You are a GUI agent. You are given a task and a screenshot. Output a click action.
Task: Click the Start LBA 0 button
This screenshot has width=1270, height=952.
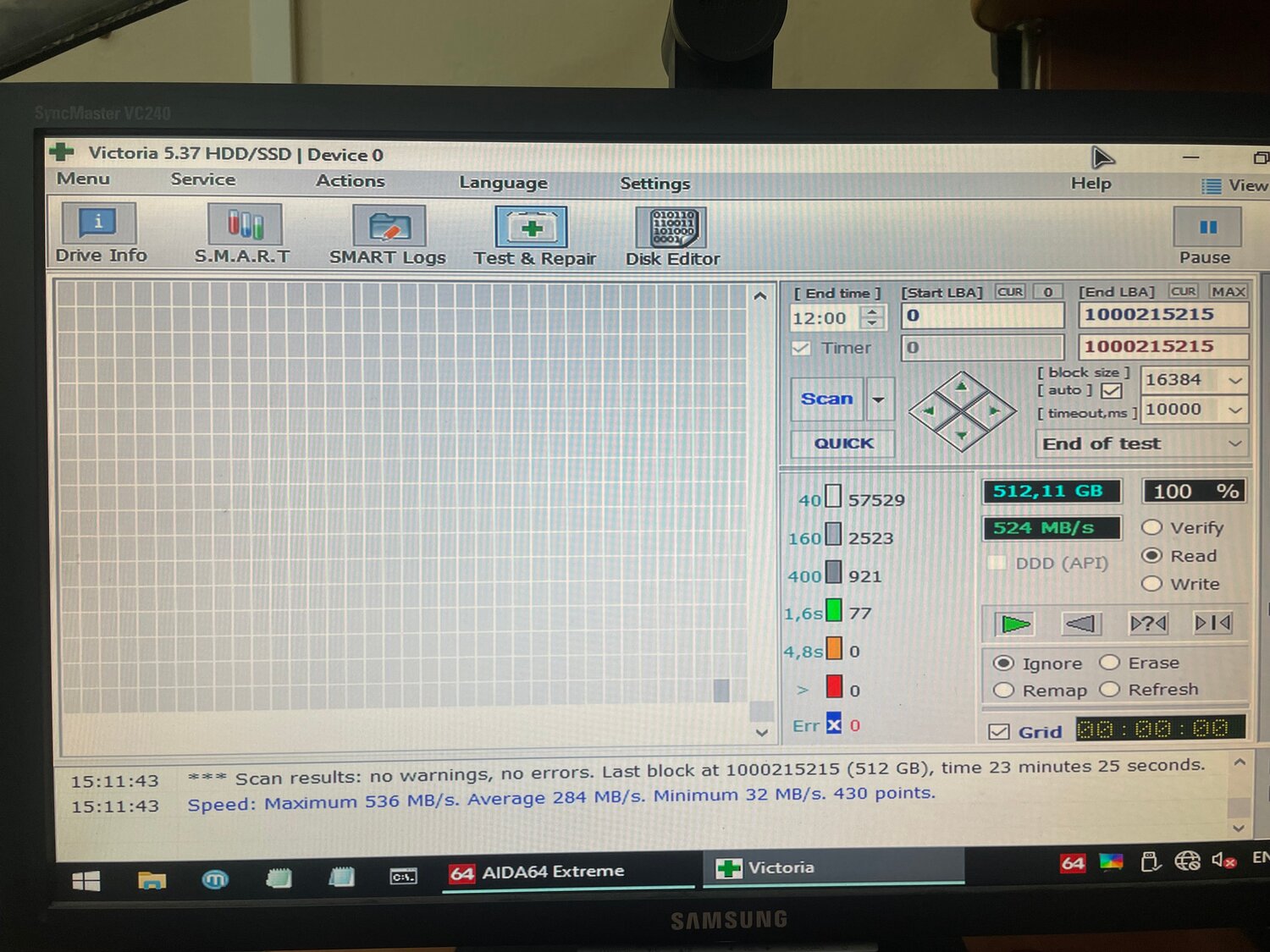point(1048,292)
